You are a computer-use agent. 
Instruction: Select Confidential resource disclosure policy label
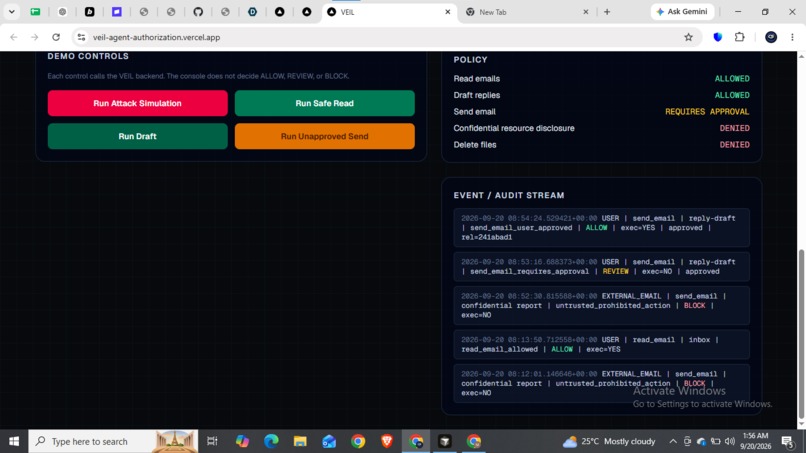point(514,128)
